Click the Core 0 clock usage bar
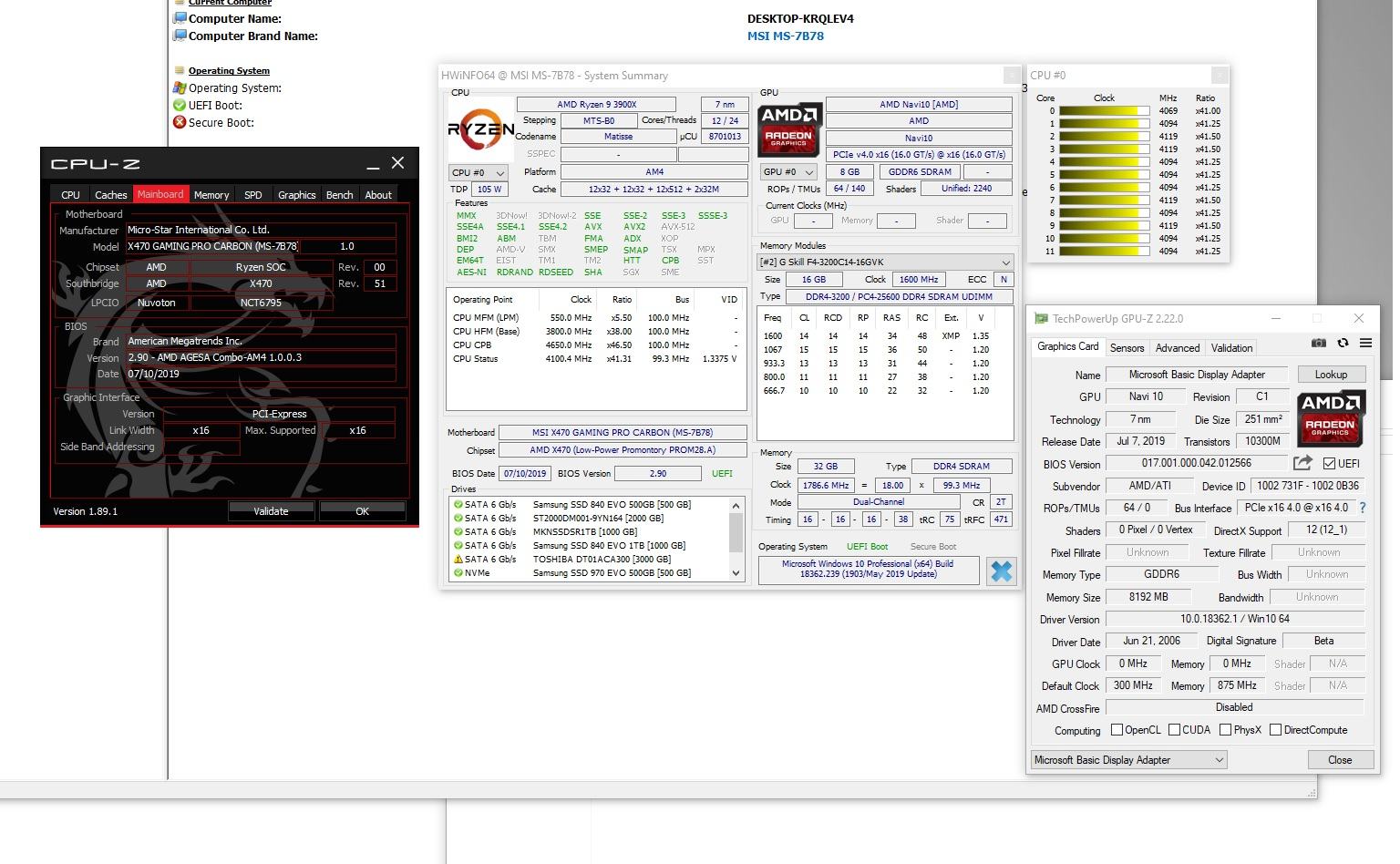 [1105, 111]
